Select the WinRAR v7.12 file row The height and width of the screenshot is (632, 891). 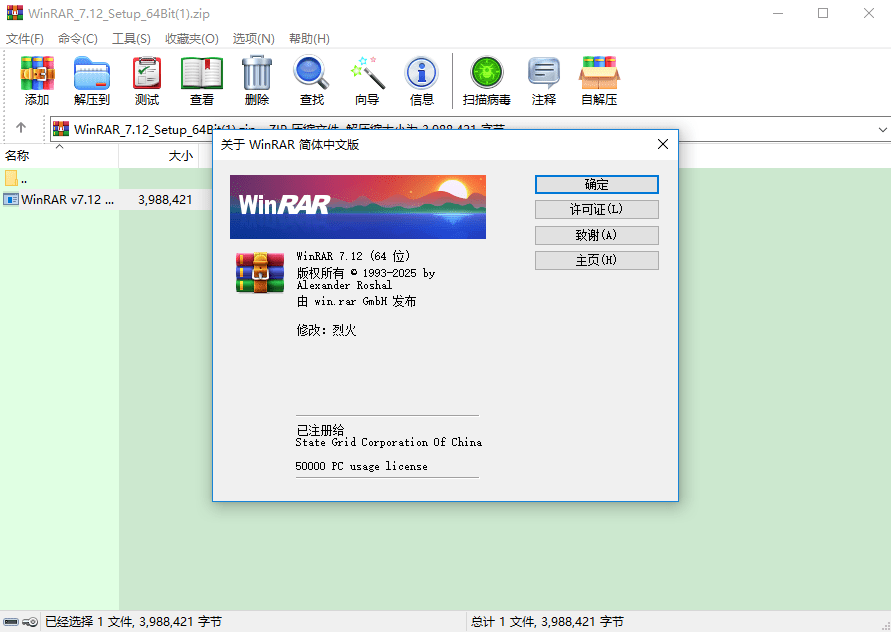point(60,199)
